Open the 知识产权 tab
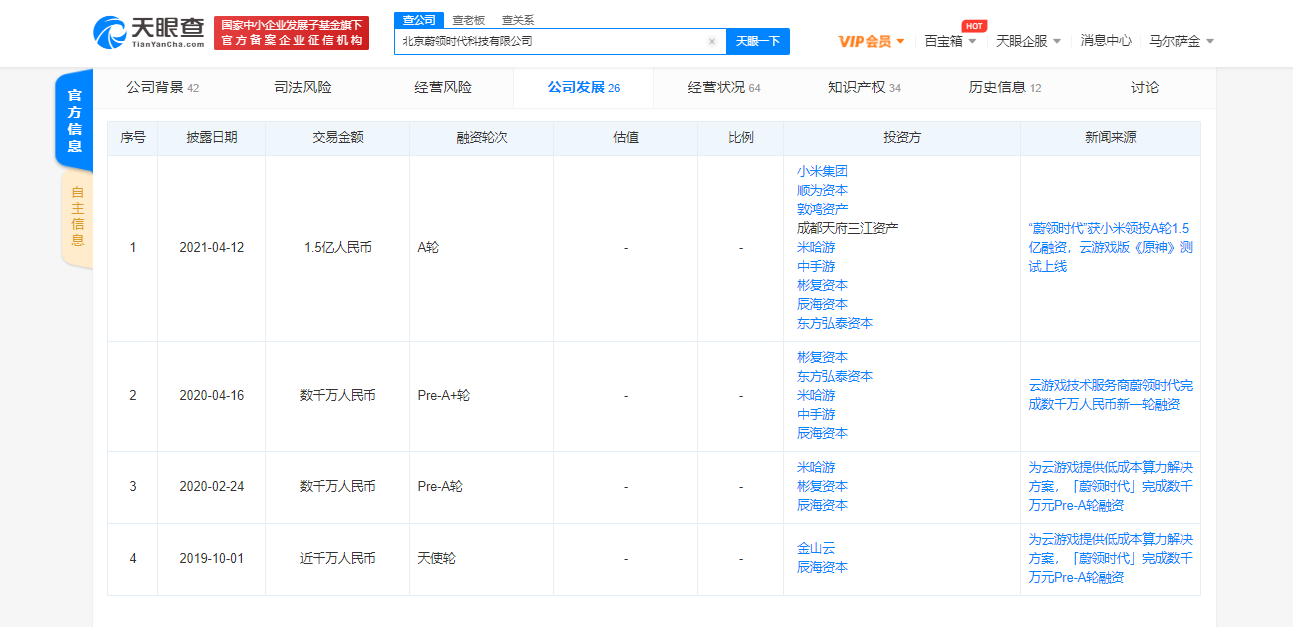The height and width of the screenshot is (627, 1293). [864, 88]
